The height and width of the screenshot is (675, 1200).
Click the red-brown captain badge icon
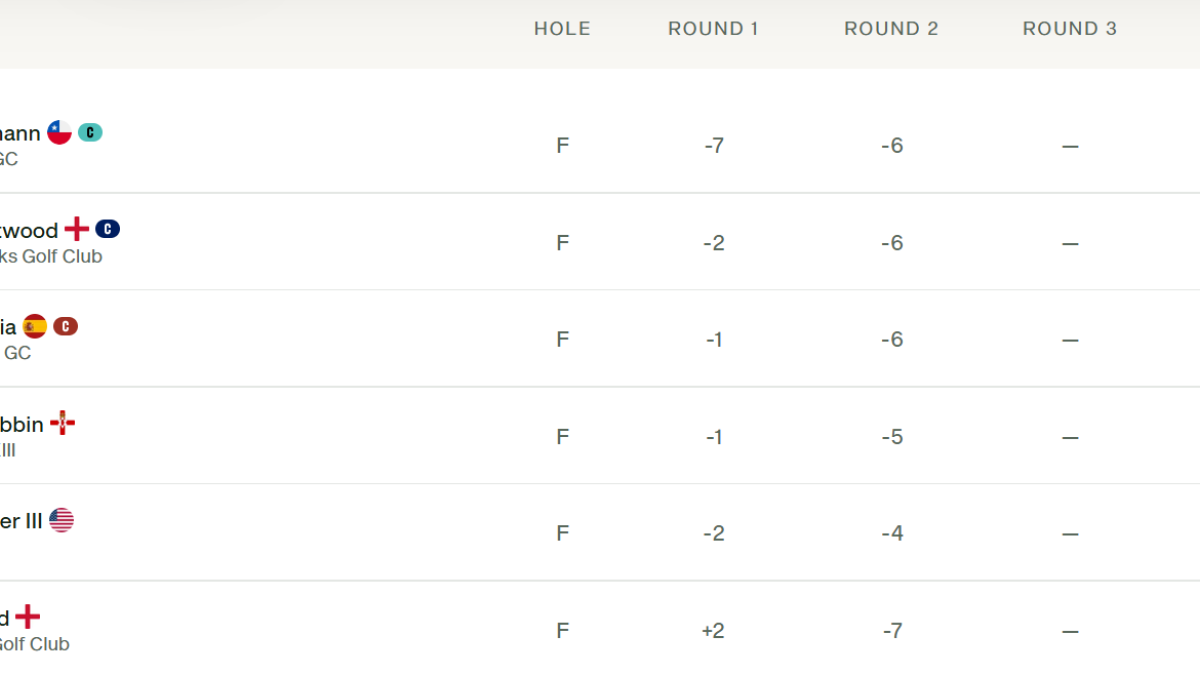[65, 326]
